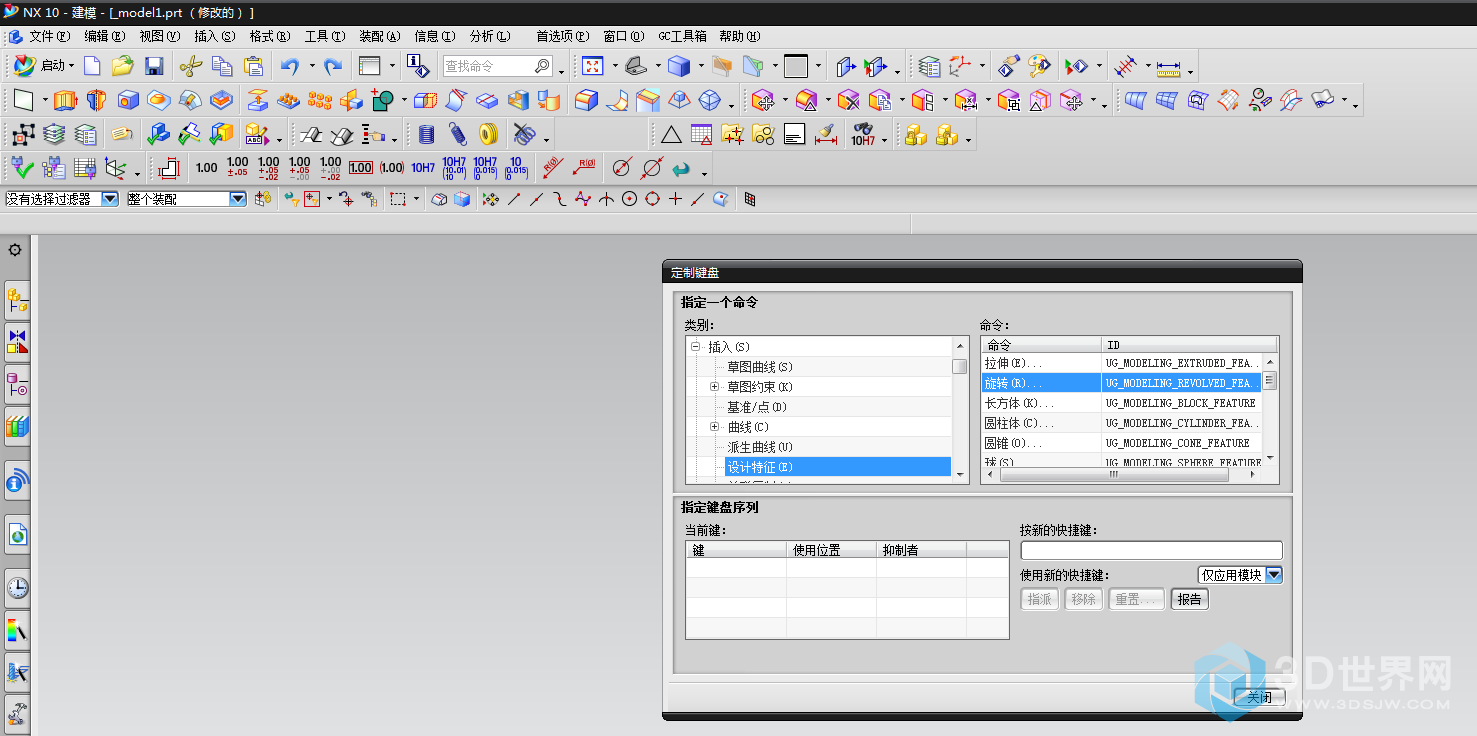The width and height of the screenshot is (1477, 736).
Task: Open the 插入(S) menu in menu bar
Action: 214,36
